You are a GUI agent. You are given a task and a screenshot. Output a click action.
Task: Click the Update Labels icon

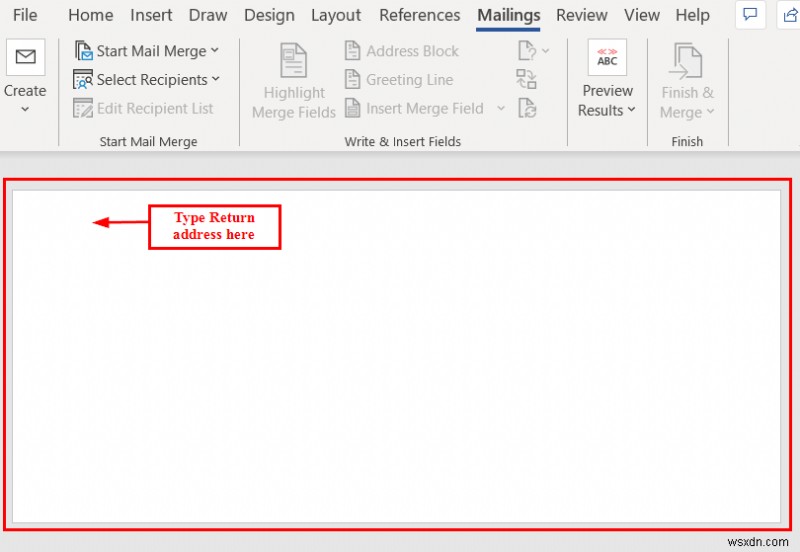(527, 108)
